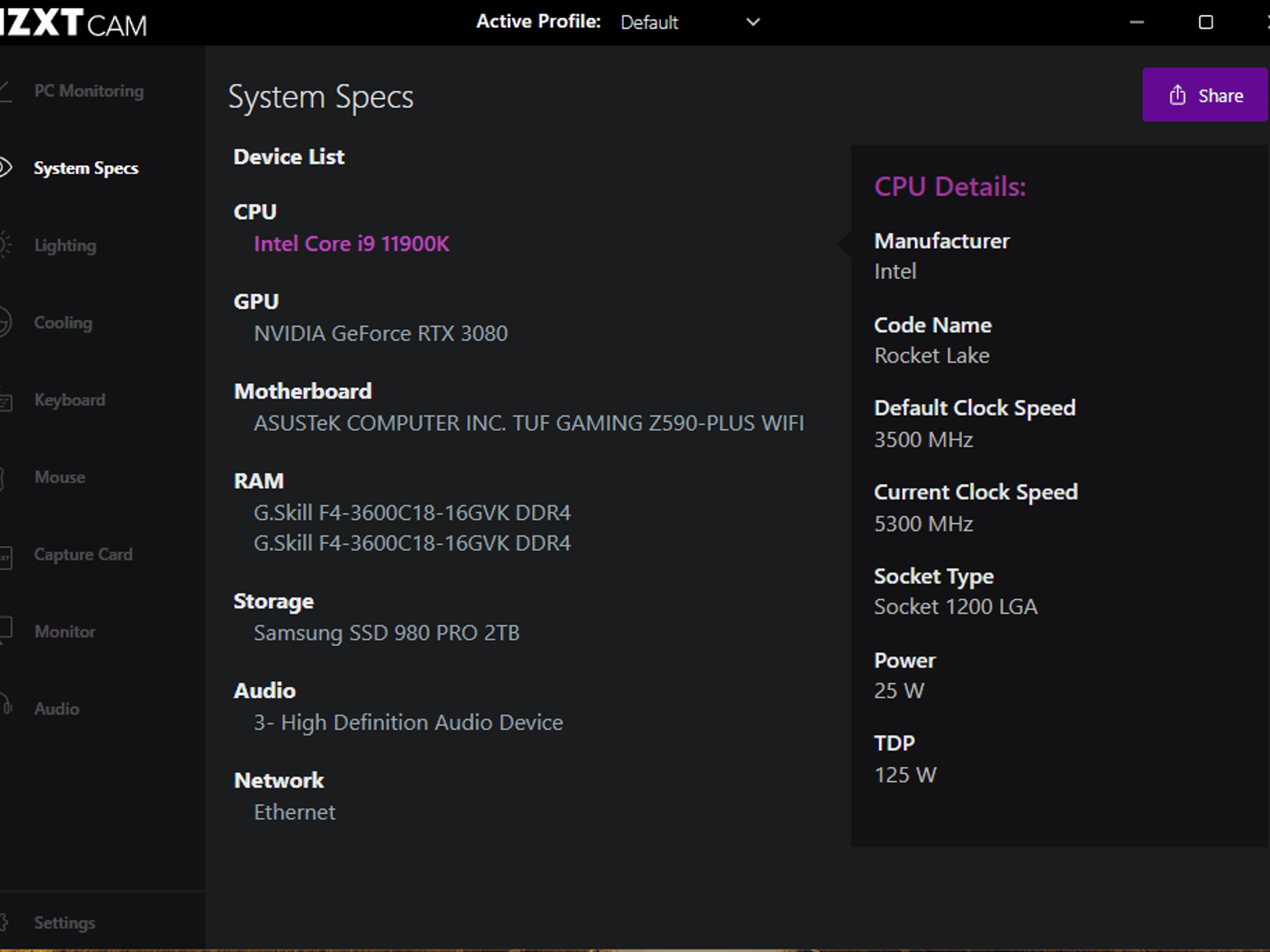Viewport: 1270px width, 952px height.
Task: Click the Motherboard category label
Action: [x=303, y=392]
